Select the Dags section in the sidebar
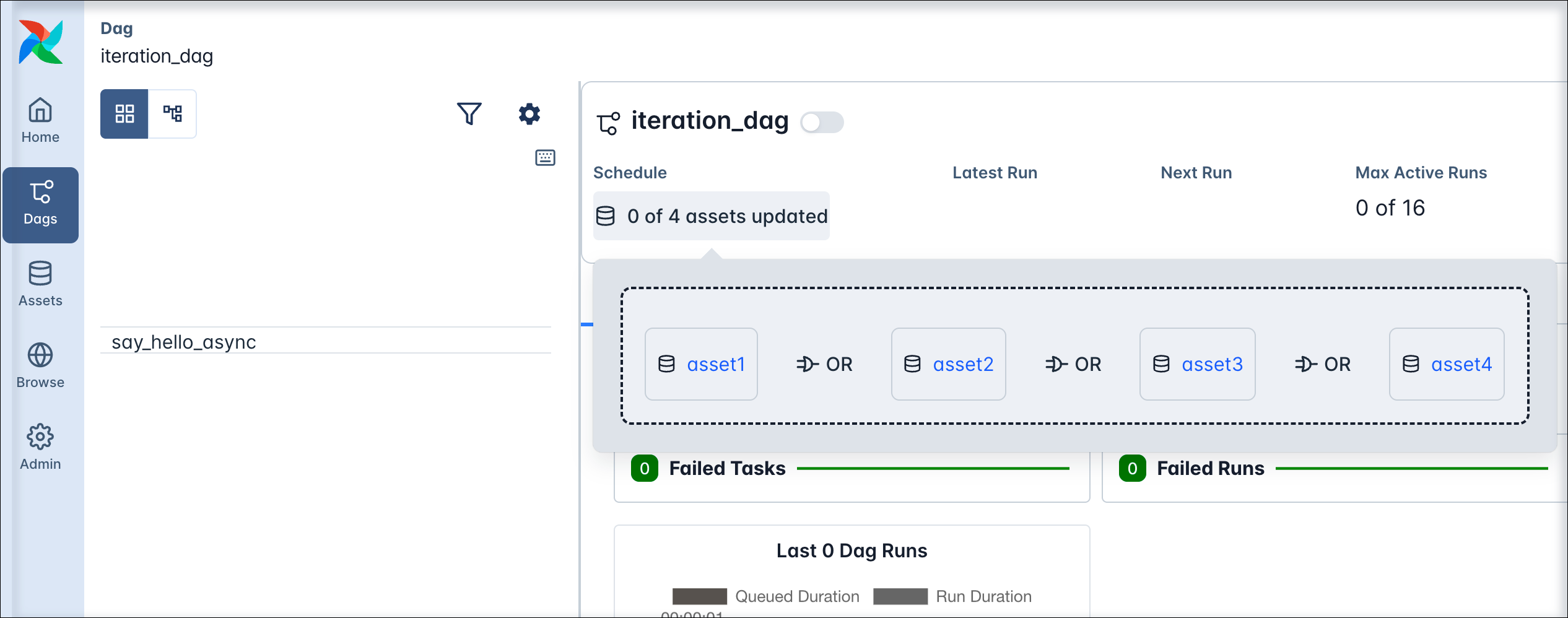The image size is (1568, 618). [40, 203]
